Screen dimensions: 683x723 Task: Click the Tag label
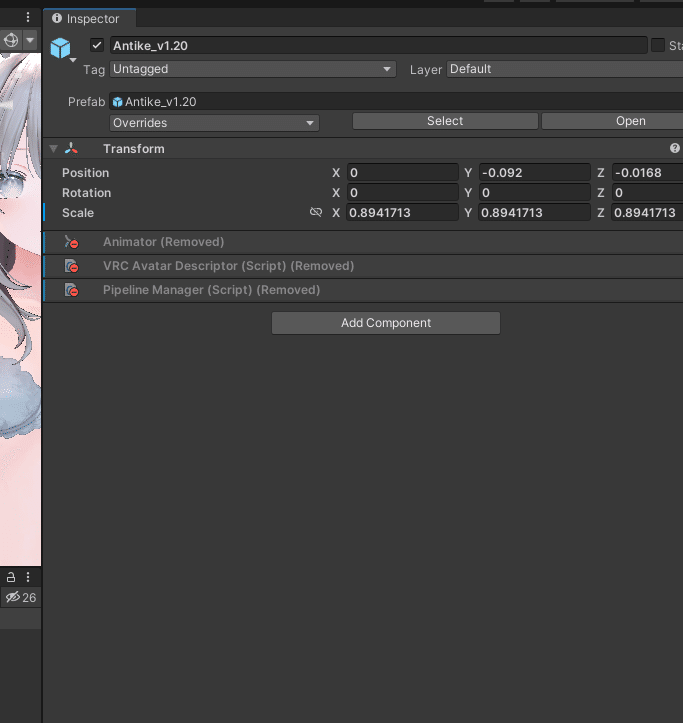[94, 70]
